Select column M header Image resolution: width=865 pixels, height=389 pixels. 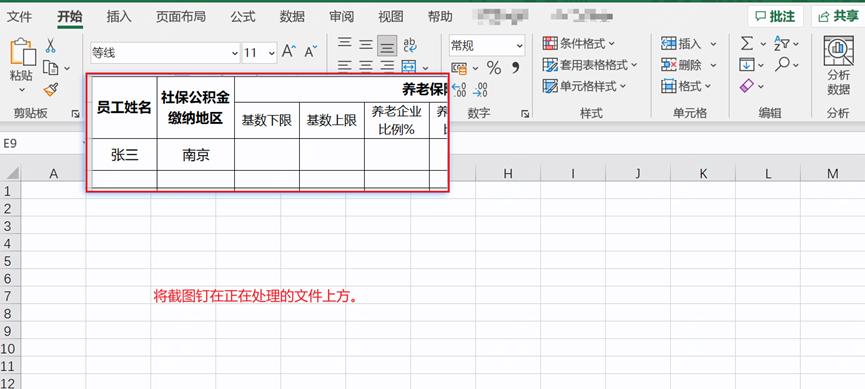click(832, 173)
